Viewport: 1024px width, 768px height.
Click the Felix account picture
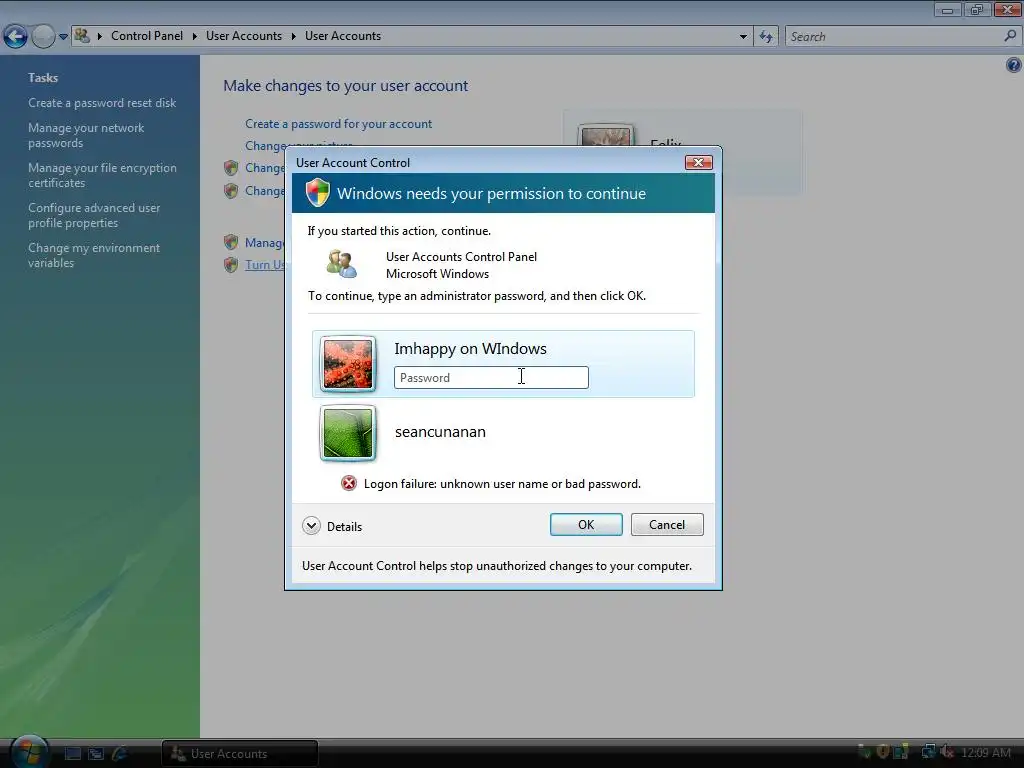tap(606, 135)
